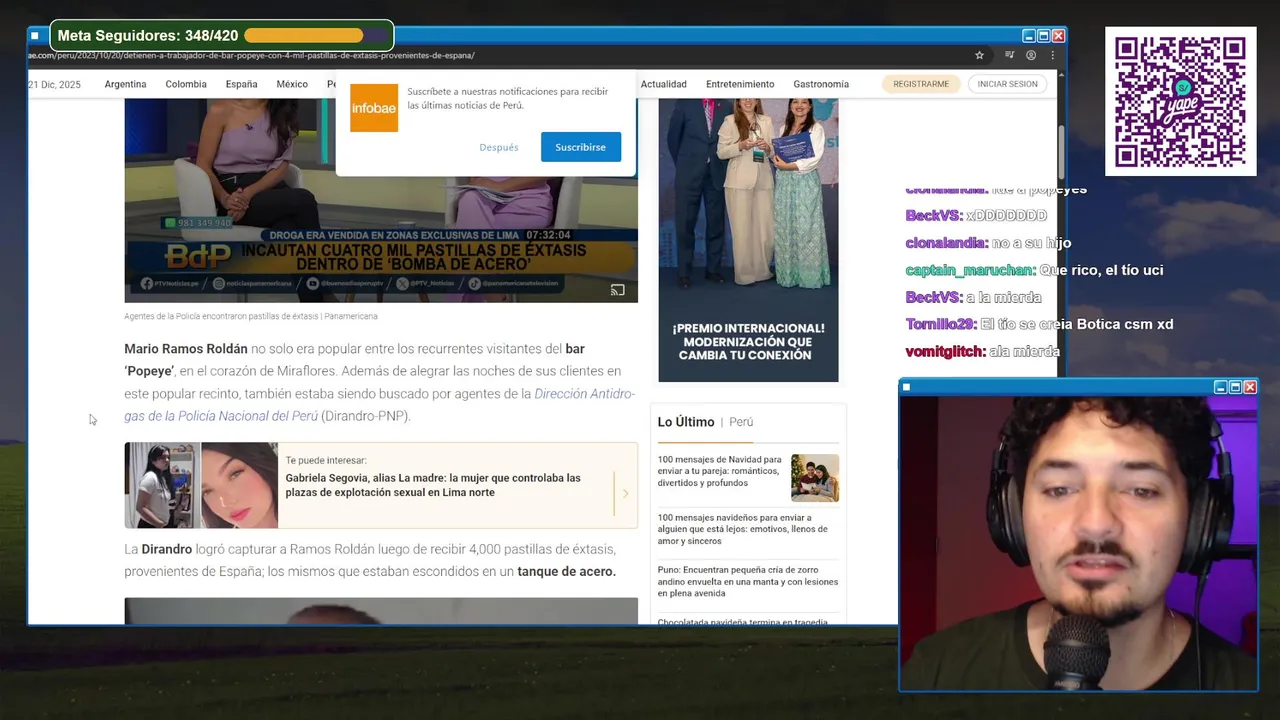The height and width of the screenshot is (720, 1280).
Task: Click the date '21 Dic, 2025'
Action: tap(55, 84)
